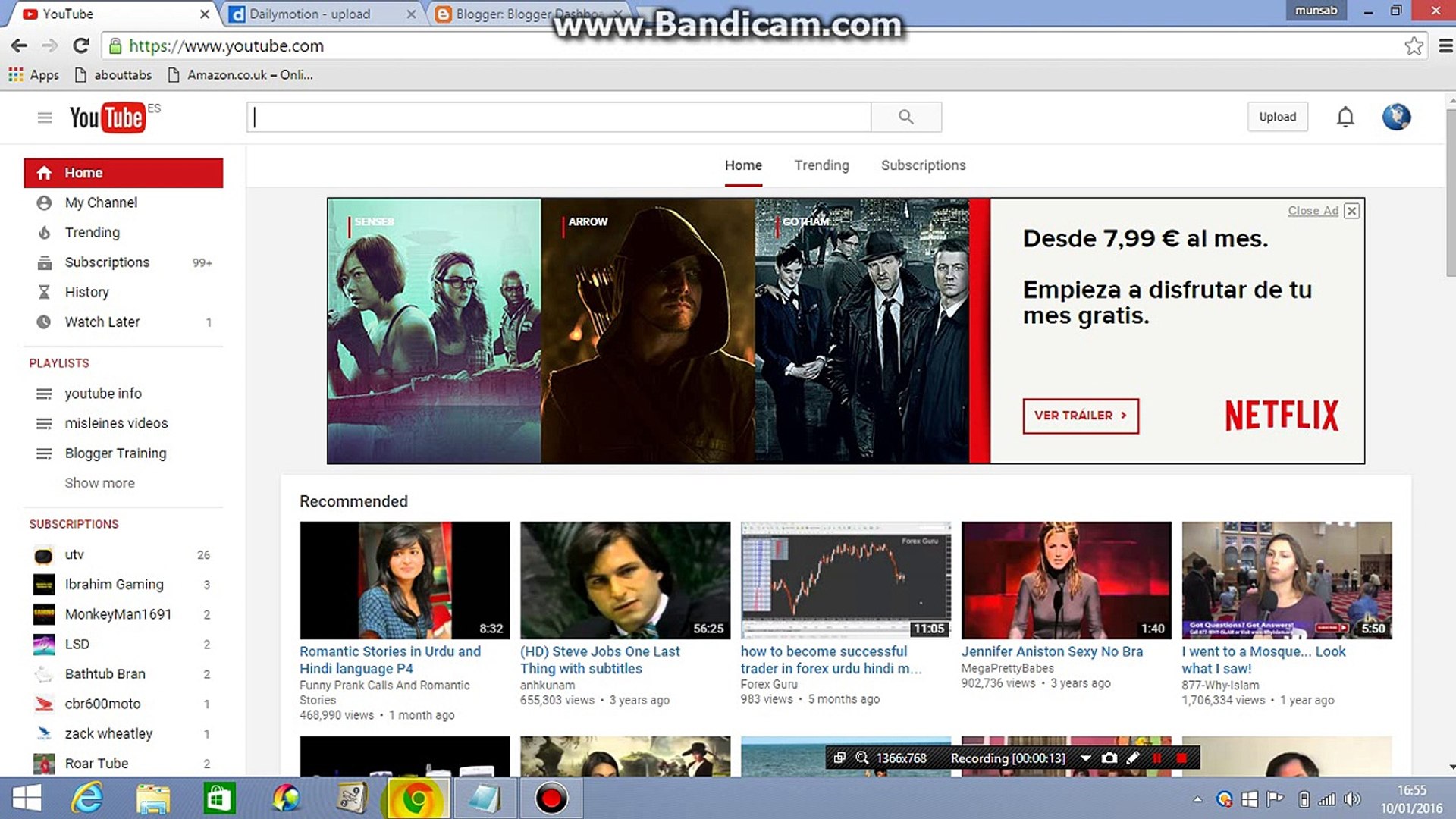The height and width of the screenshot is (819, 1456).
Task: Open Chrome's main menu button
Action: 1445,45
